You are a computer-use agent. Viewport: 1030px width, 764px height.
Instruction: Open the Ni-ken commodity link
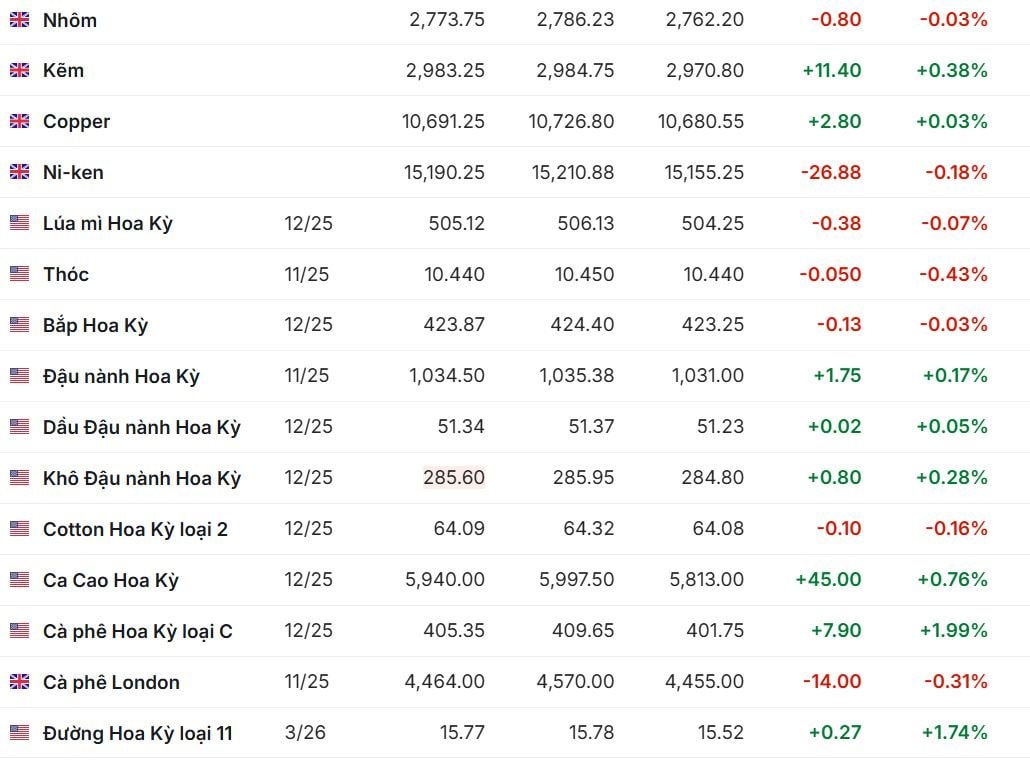click(x=73, y=173)
